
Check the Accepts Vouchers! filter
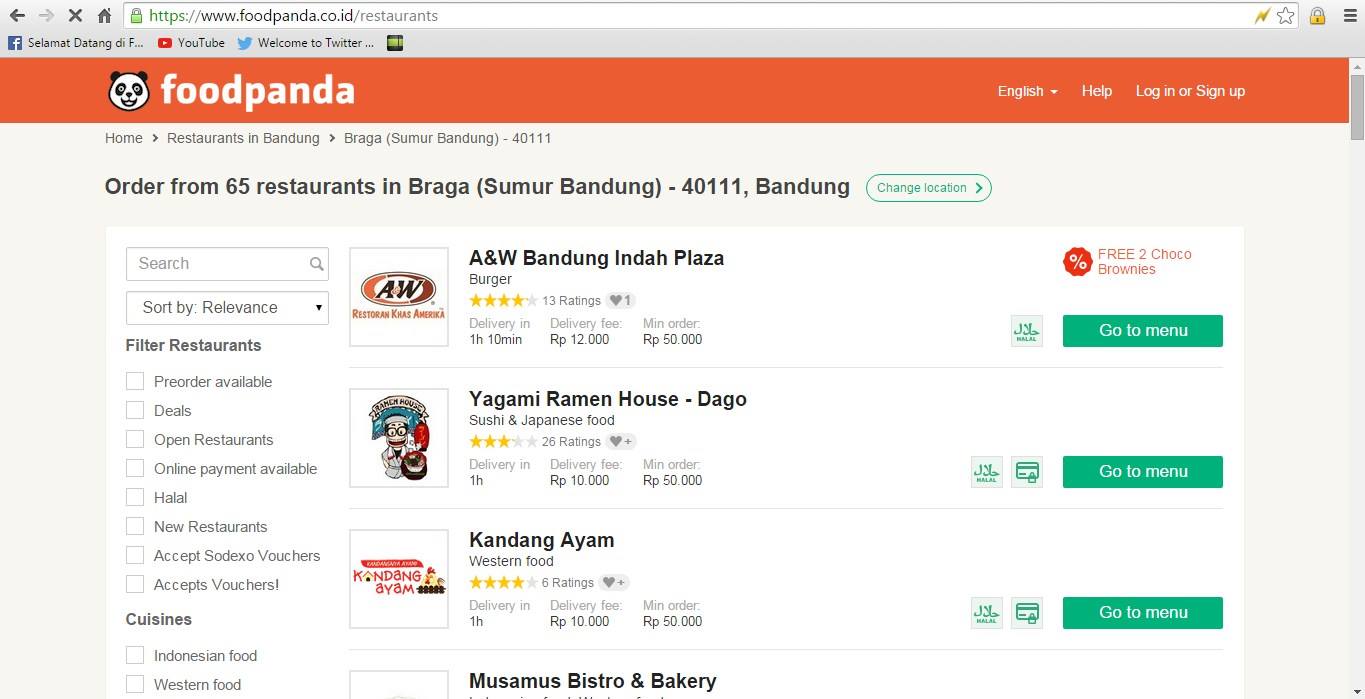135,584
